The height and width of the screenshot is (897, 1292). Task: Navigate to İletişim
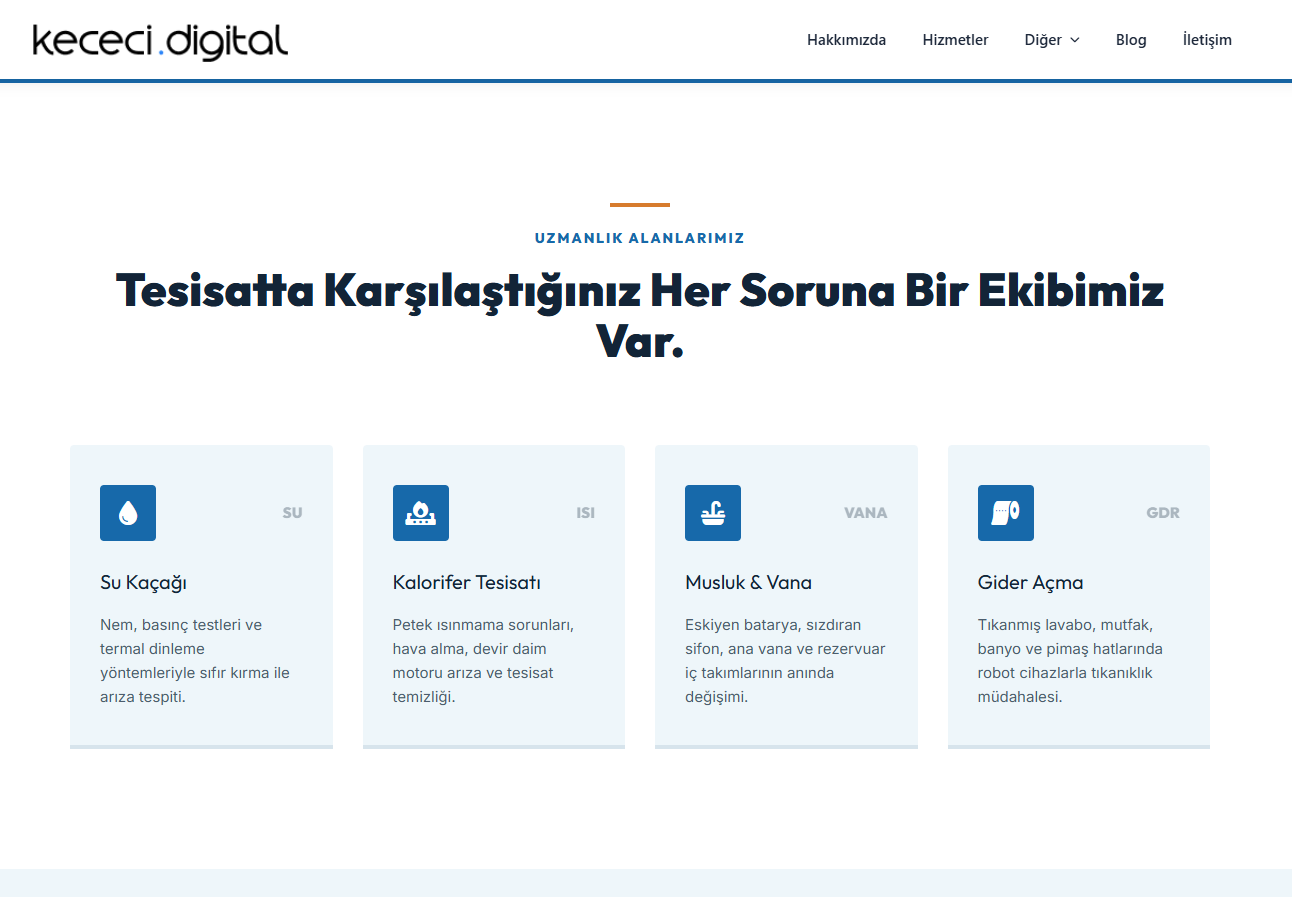[x=1207, y=40]
